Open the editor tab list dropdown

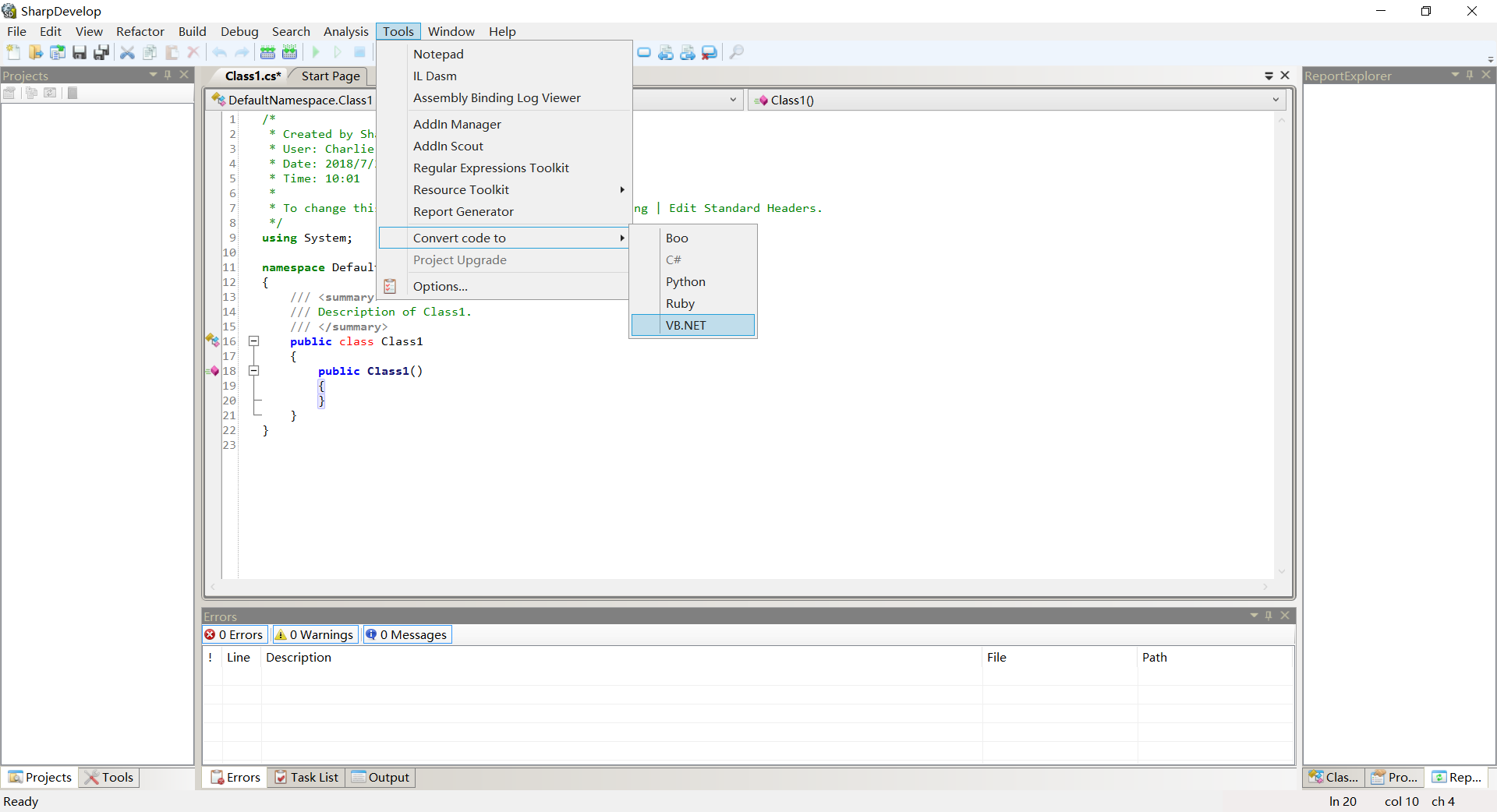[1269, 76]
